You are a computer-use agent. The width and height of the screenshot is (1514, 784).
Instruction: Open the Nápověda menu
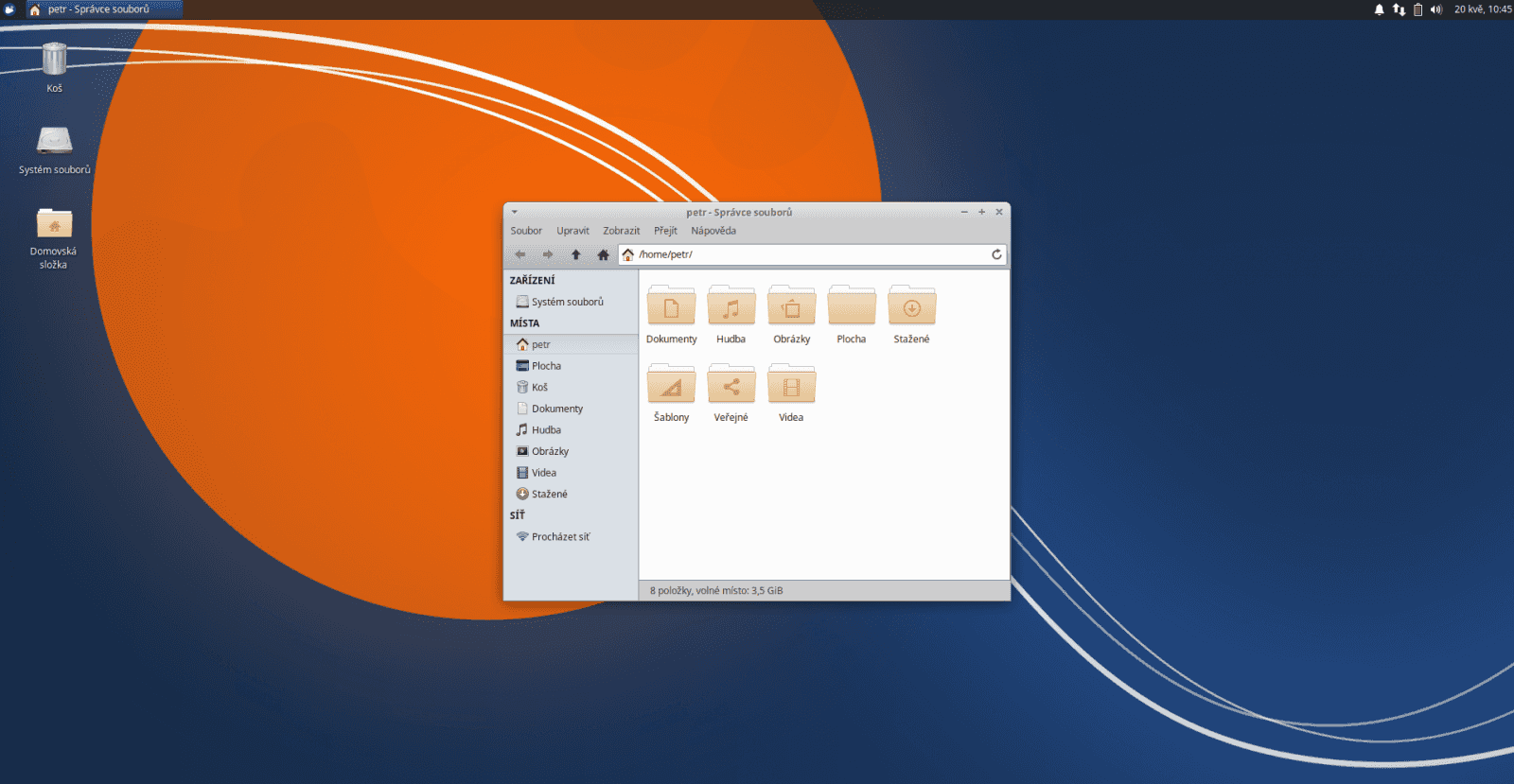(x=713, y=231)
